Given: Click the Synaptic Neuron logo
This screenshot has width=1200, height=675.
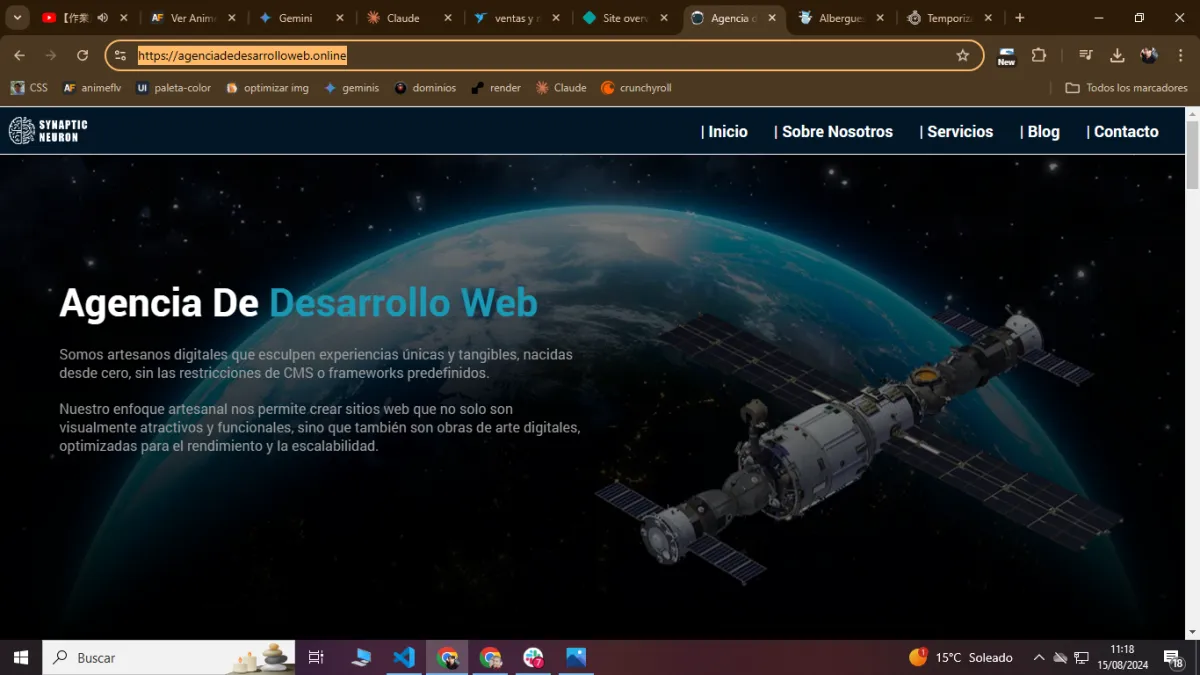Looking at the screenshot, I should coord(48,131).
